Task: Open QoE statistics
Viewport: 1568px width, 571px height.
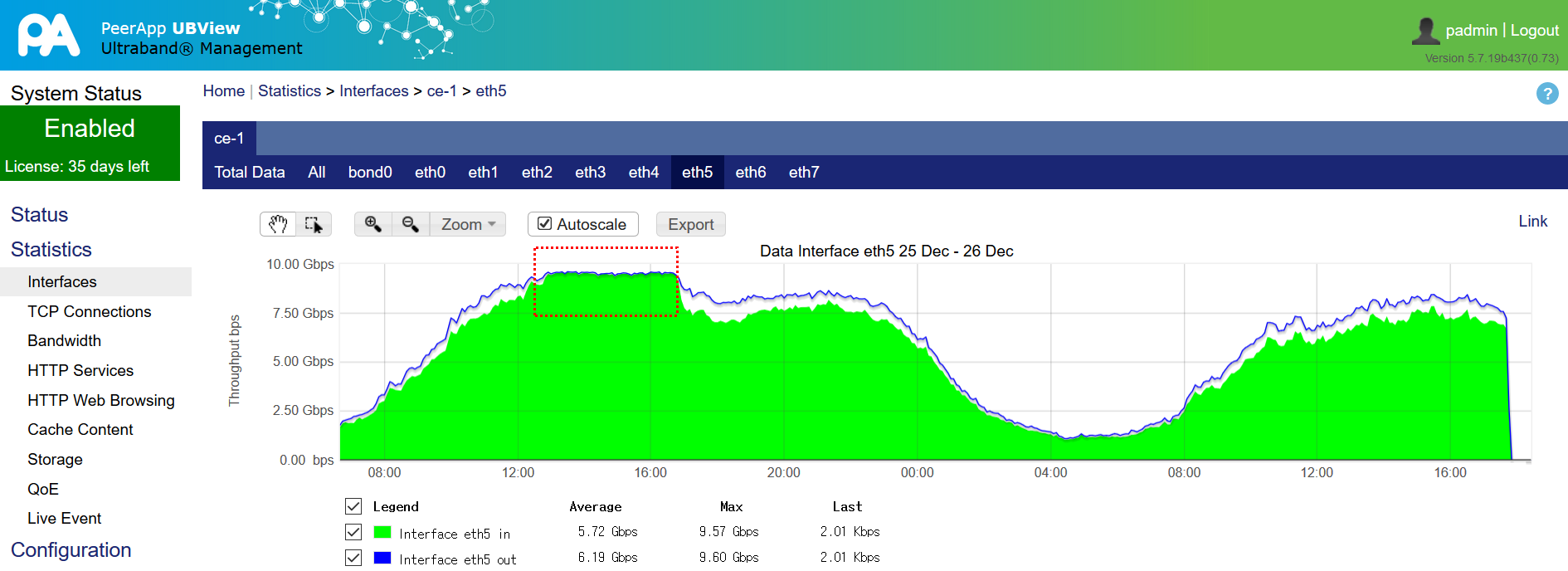Action: click(x=43, y=489)
